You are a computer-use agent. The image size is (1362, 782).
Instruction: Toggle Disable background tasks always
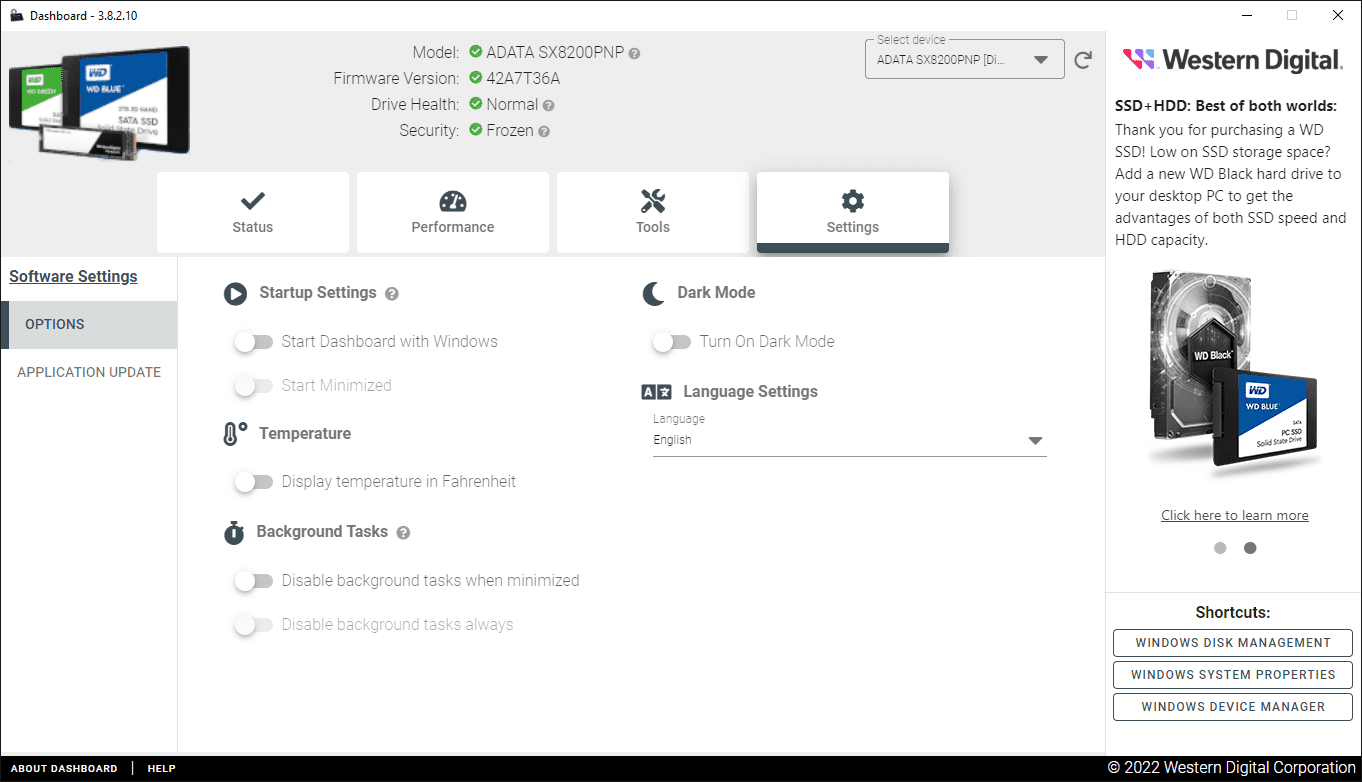click(x=253, y=625)
